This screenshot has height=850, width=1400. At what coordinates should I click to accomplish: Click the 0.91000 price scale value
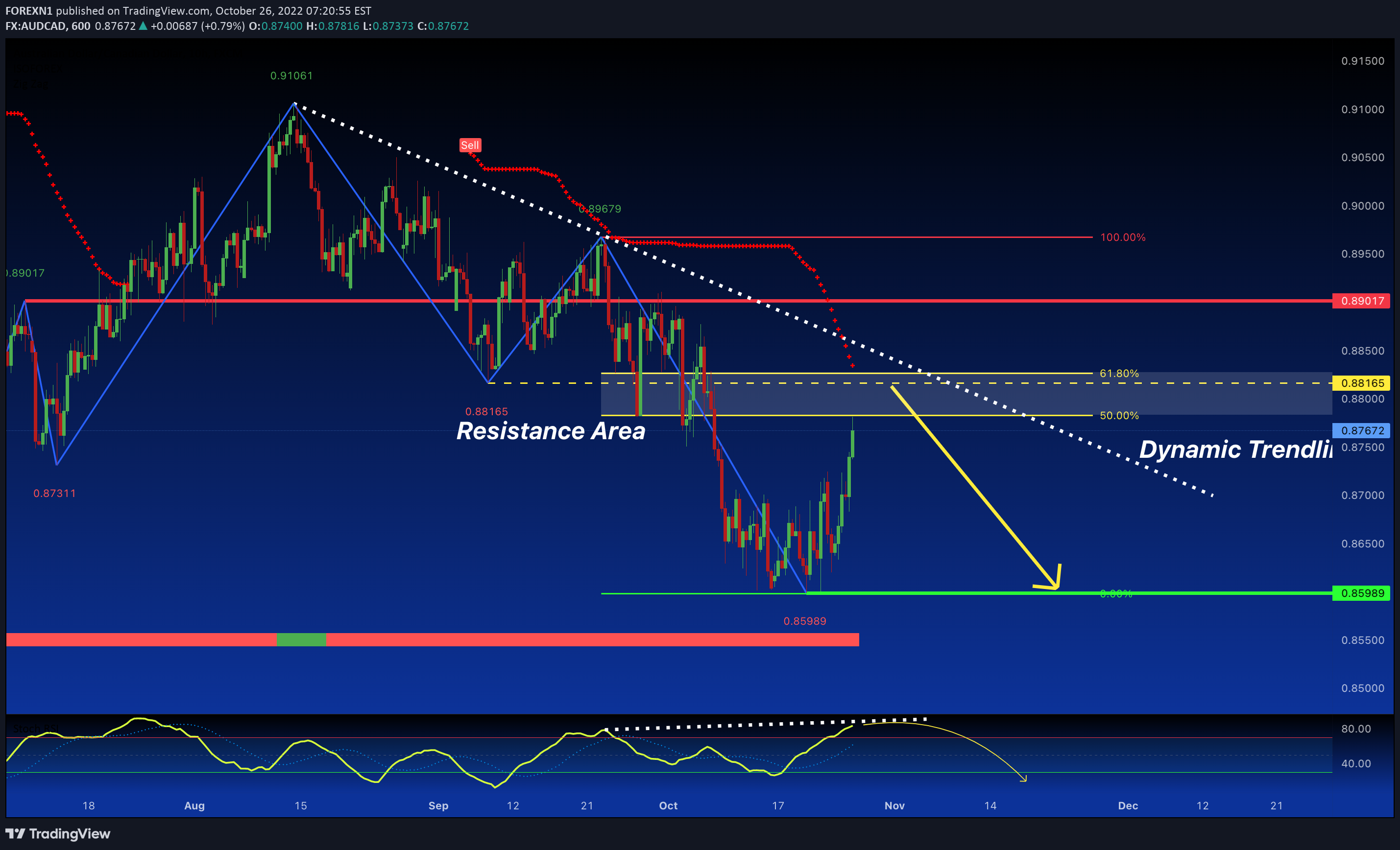coord(1363,110)
